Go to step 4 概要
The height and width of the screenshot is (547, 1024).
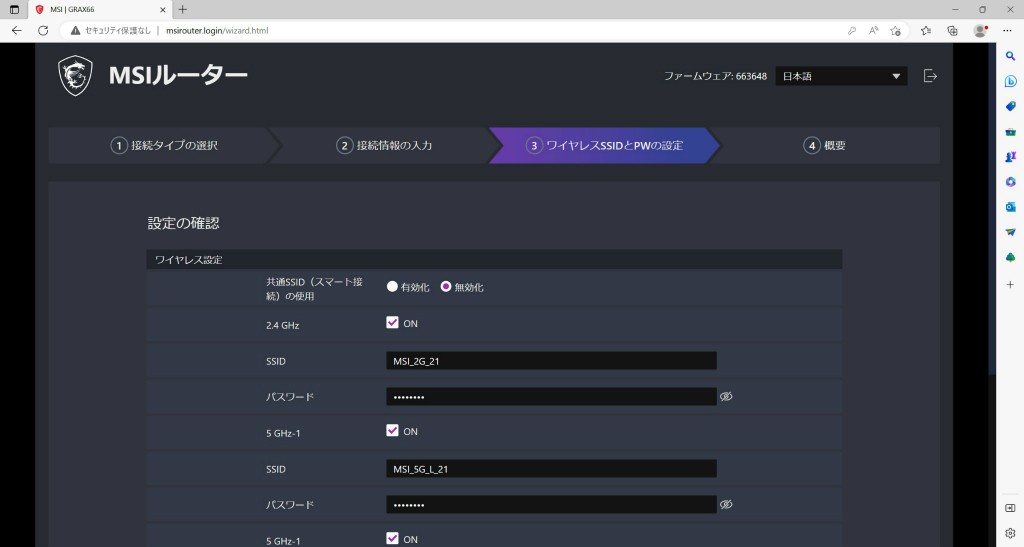pos(824,145)
